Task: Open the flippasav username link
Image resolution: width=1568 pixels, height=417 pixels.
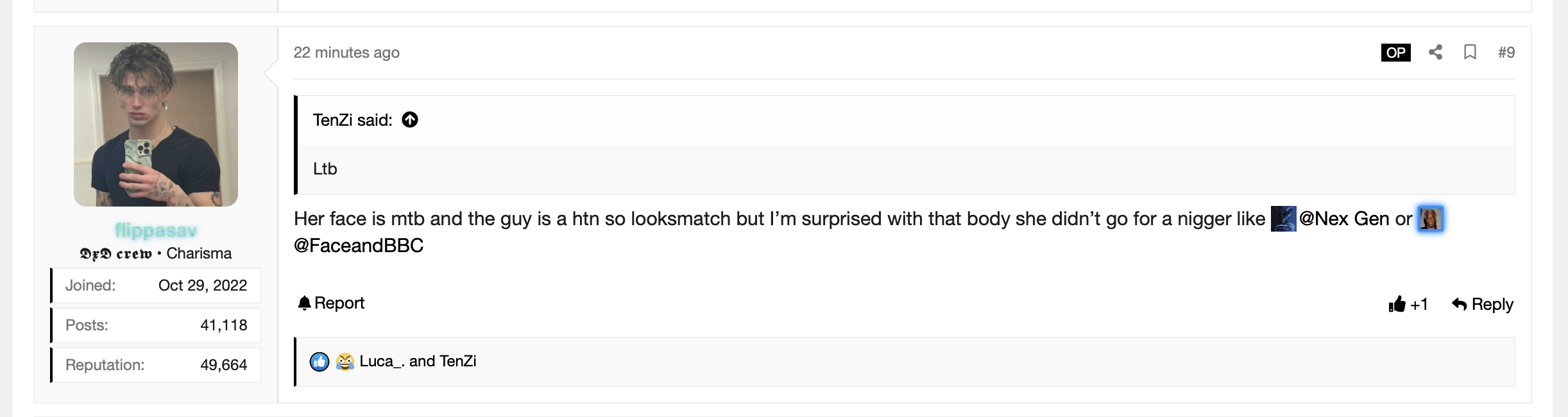Action: click(x=156, y=230)
